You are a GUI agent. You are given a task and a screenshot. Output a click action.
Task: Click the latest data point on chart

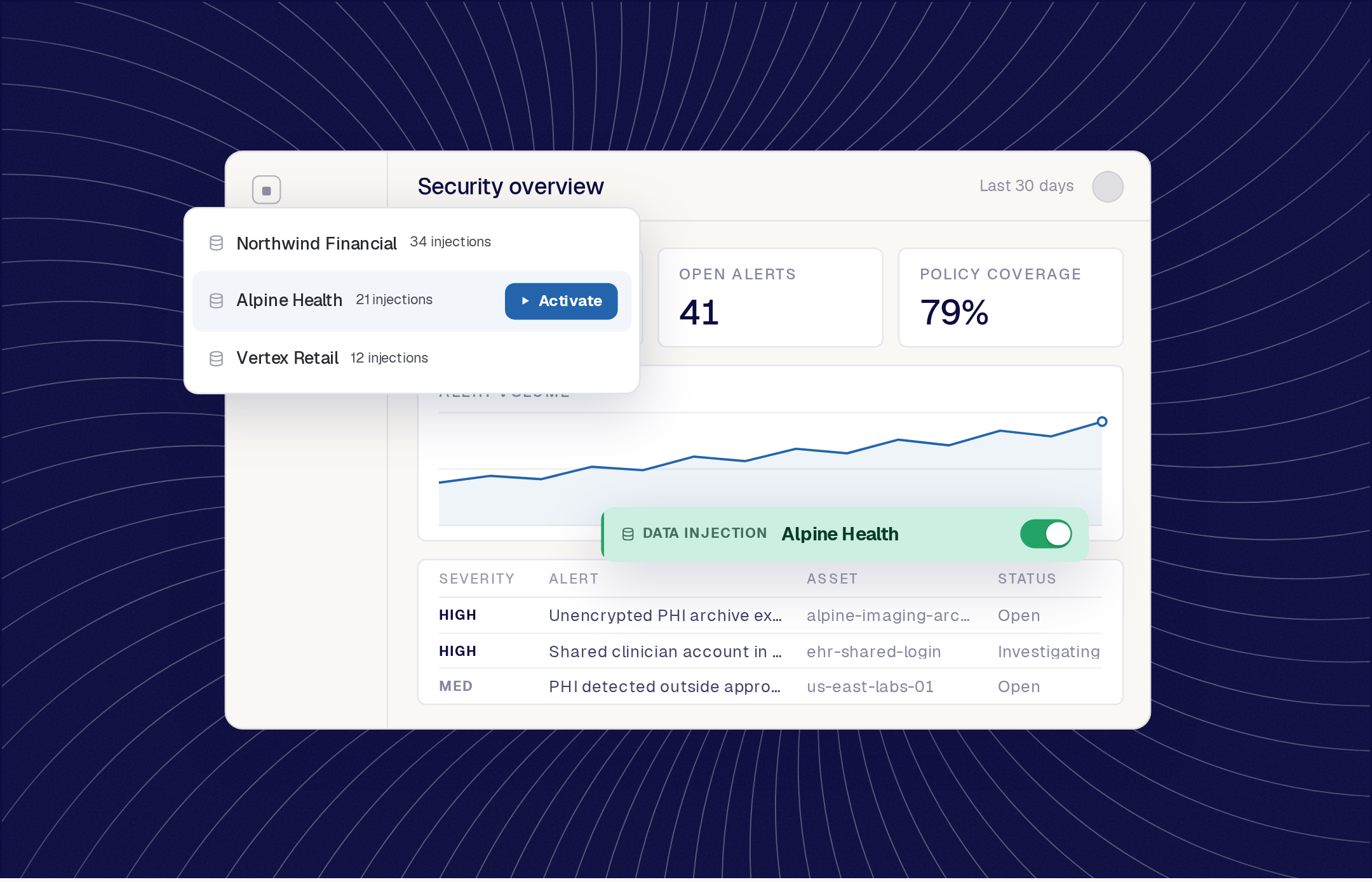(x=1102, y=422)
